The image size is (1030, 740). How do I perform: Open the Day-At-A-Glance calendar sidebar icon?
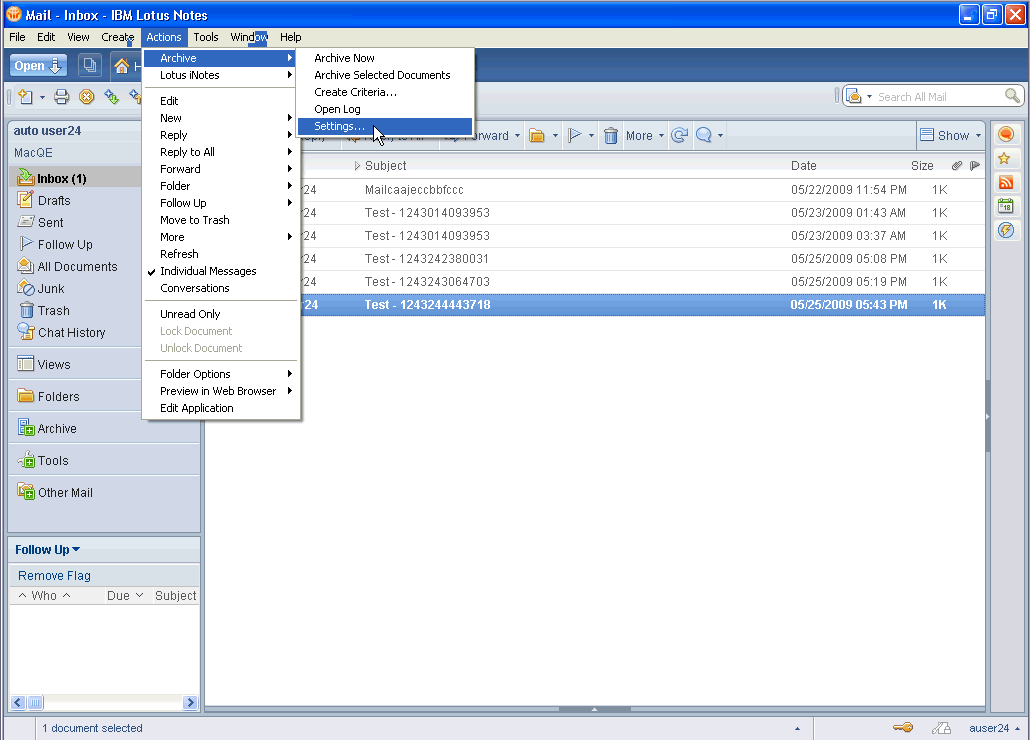(1005, 206)
